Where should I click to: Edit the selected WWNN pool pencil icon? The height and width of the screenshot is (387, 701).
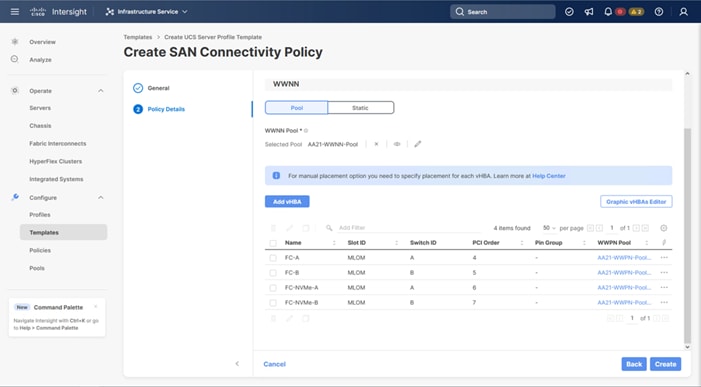point(418,144)
